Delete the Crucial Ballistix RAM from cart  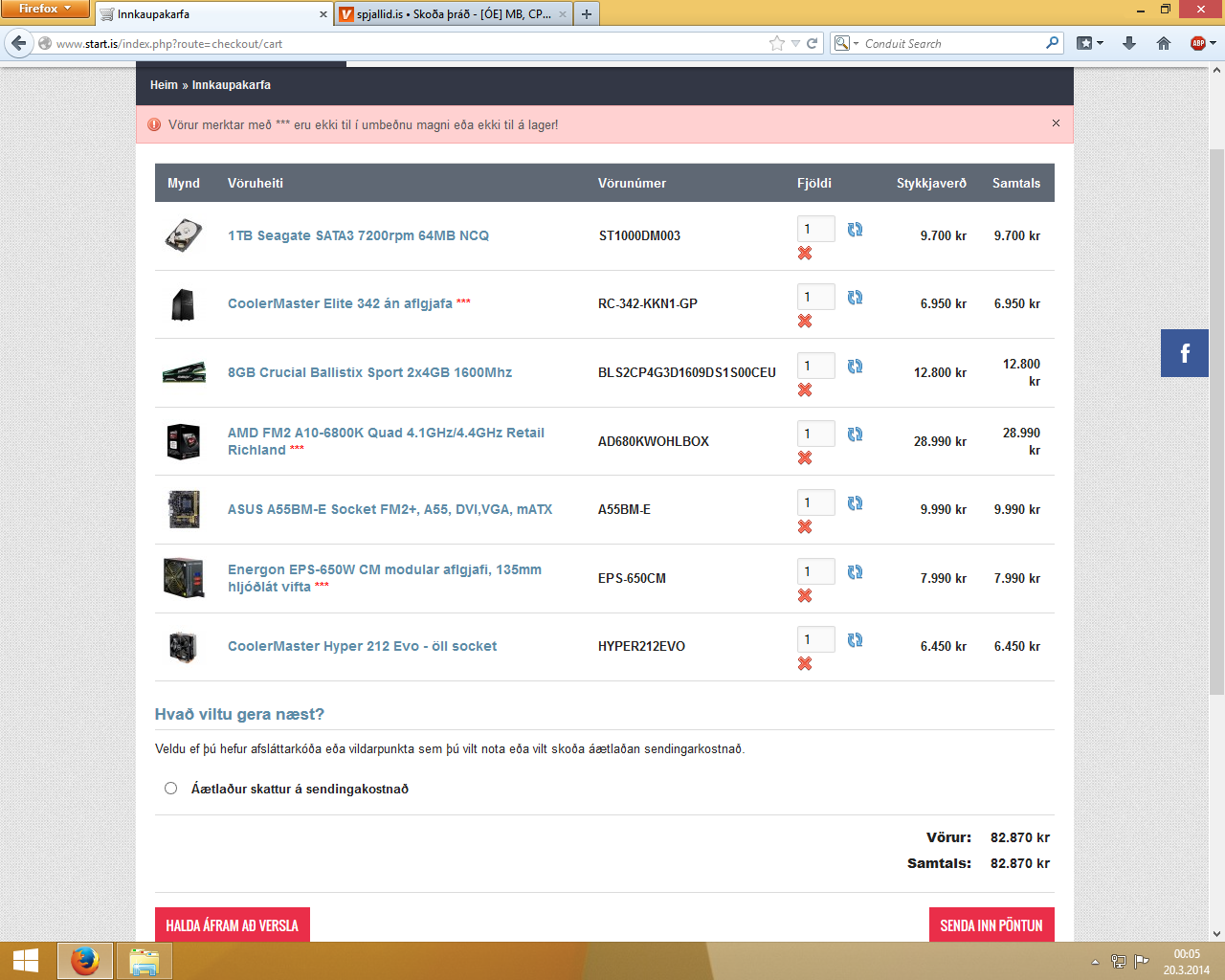pos(805,390)
